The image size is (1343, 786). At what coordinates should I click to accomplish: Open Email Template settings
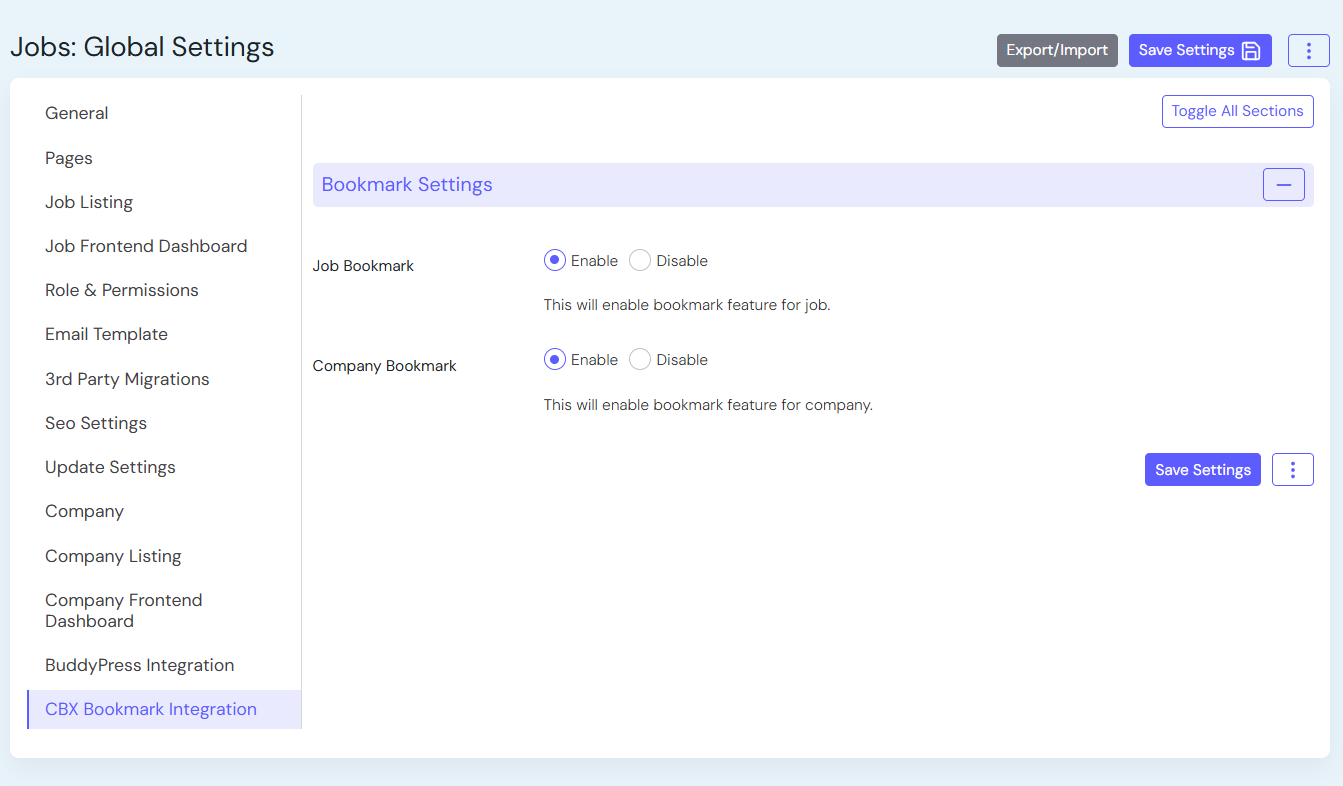tap(106, 334)
